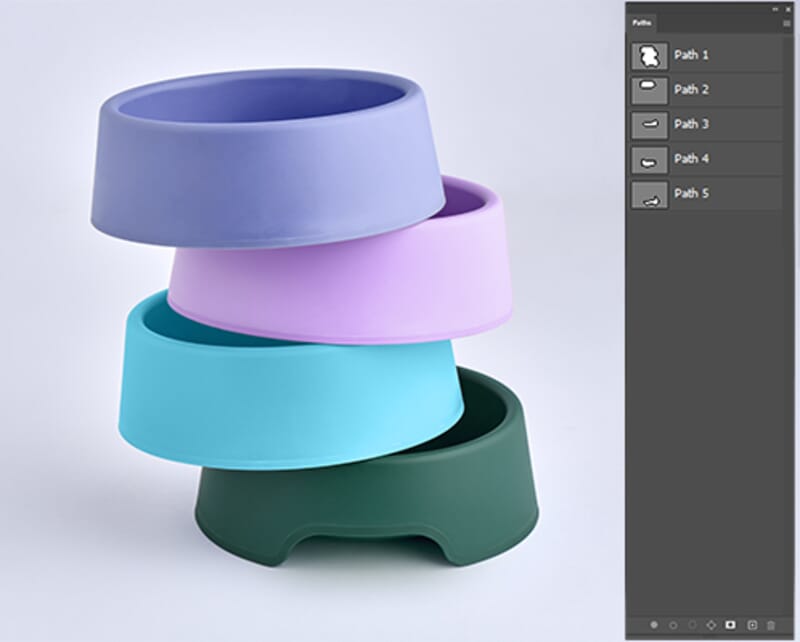Select Path 5 thumbnail
Image resolution: width=800 pixels, height=642 pixels.
click(649, 194)
